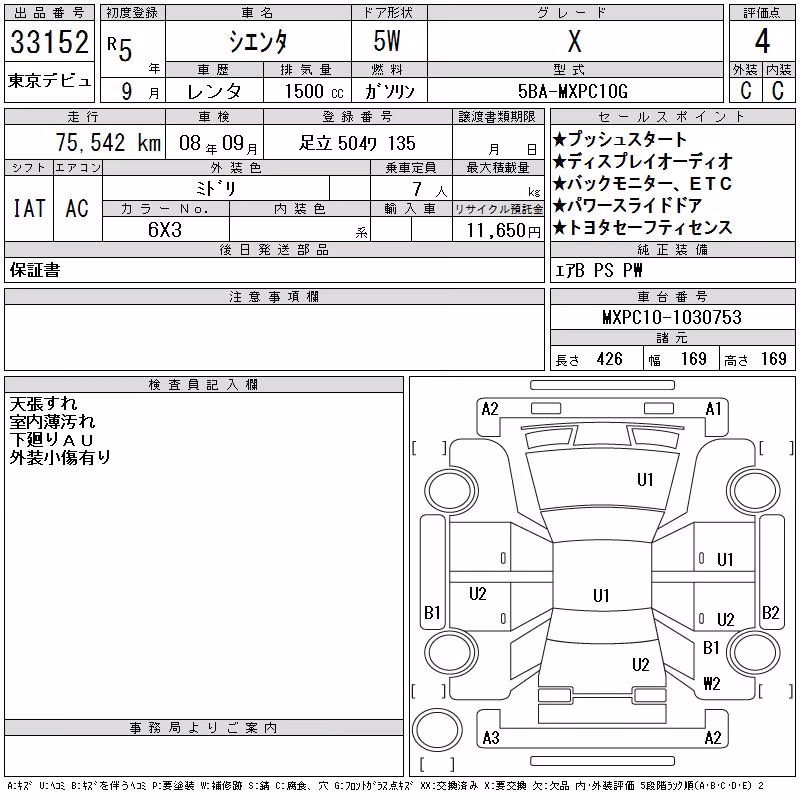The width and height of the screenshot is (800, 800).
Task: Select the inspector note 室内薄汚れ
Action: pos(52,421)
